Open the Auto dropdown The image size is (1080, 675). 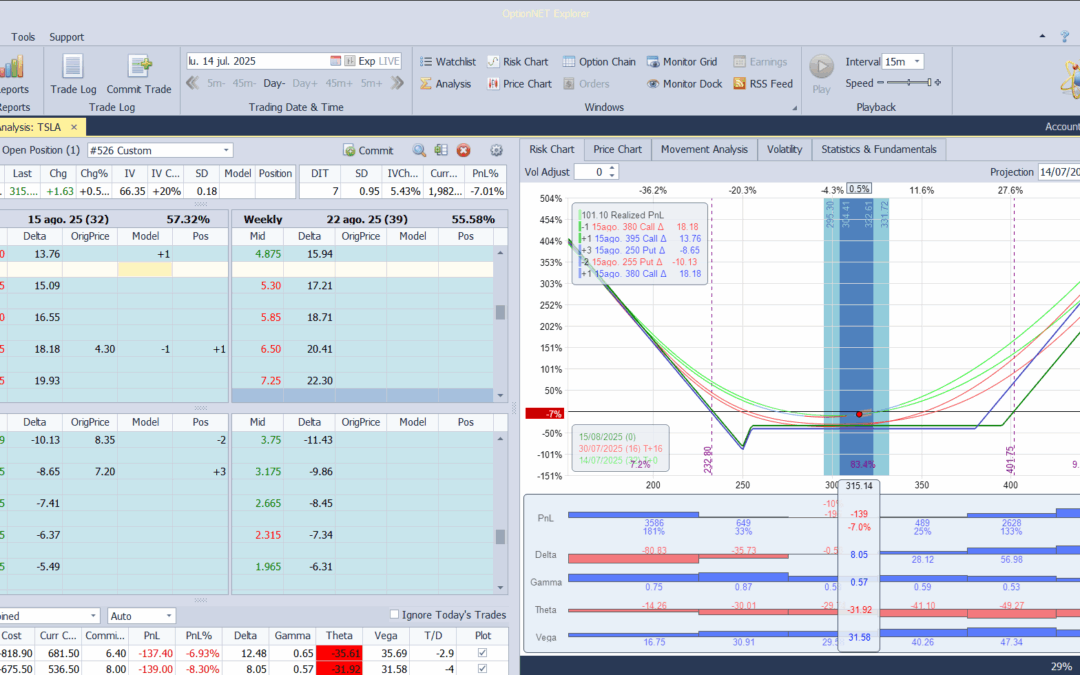[169, 616]
